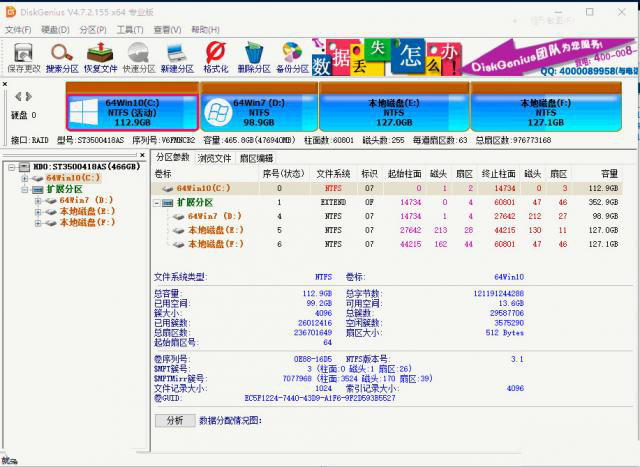Click the 容量 column header
Viewport: 640px width, 467px height.
pyautogui.click(x=597, y=174)
